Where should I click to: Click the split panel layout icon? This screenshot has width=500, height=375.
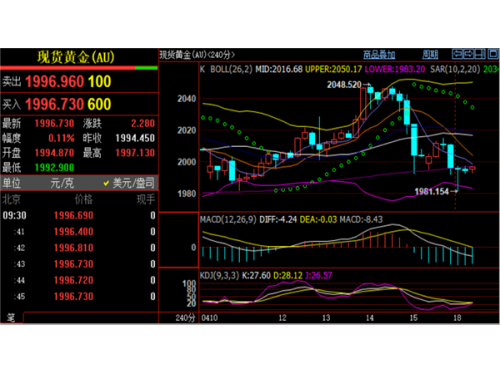[x=480, y=54]
